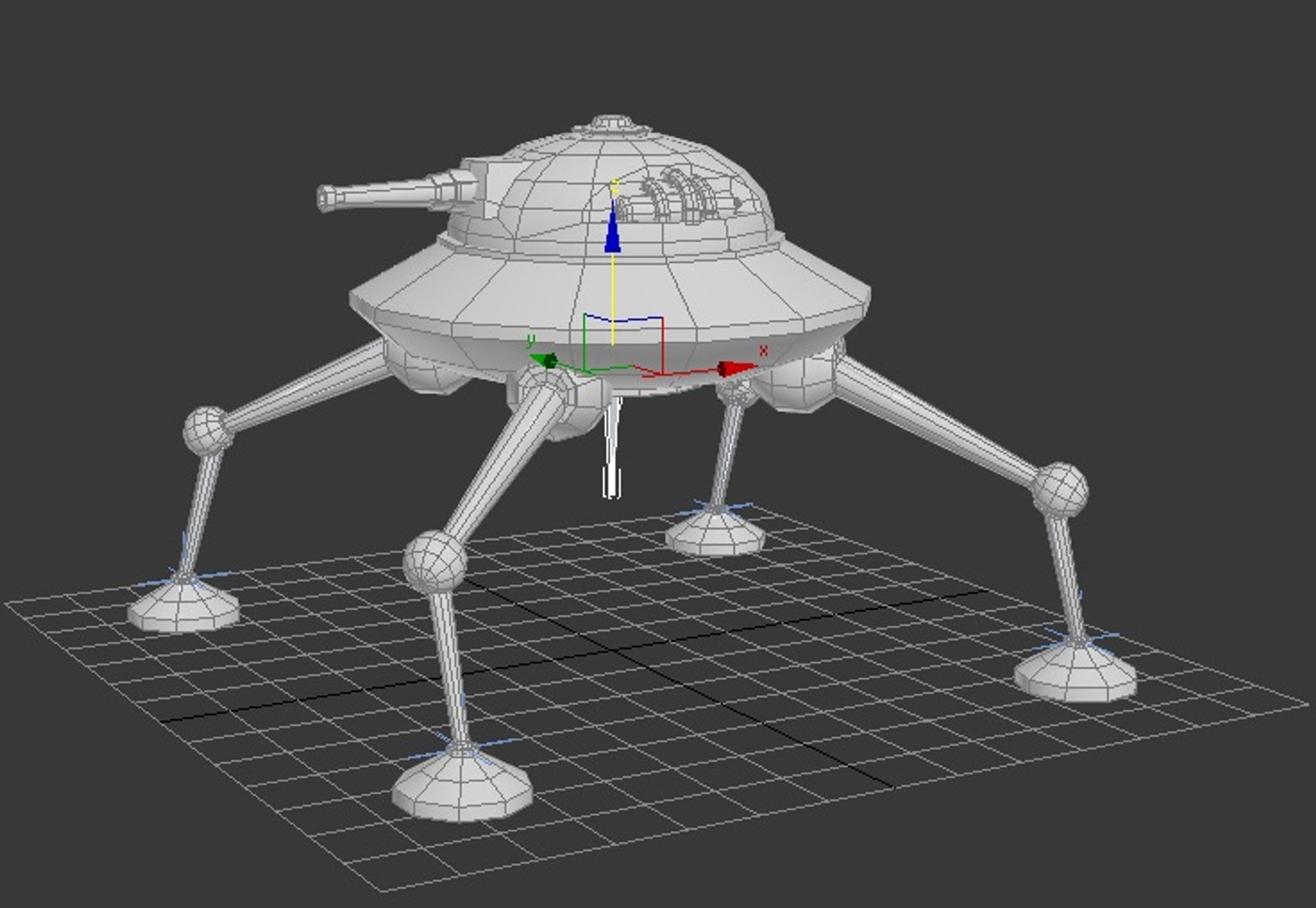Viewport: 1316px width, 908px height.
Task: Select the small cap atop the dome
Action: point(613,124)
